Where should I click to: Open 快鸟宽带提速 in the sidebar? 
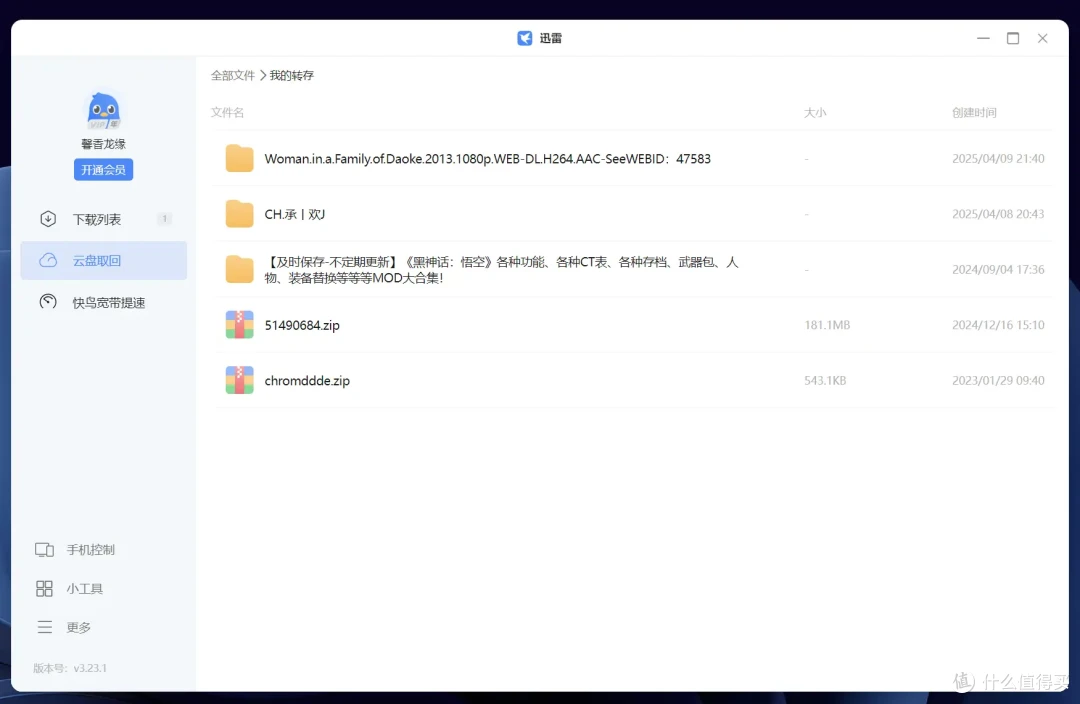[103, 302]
